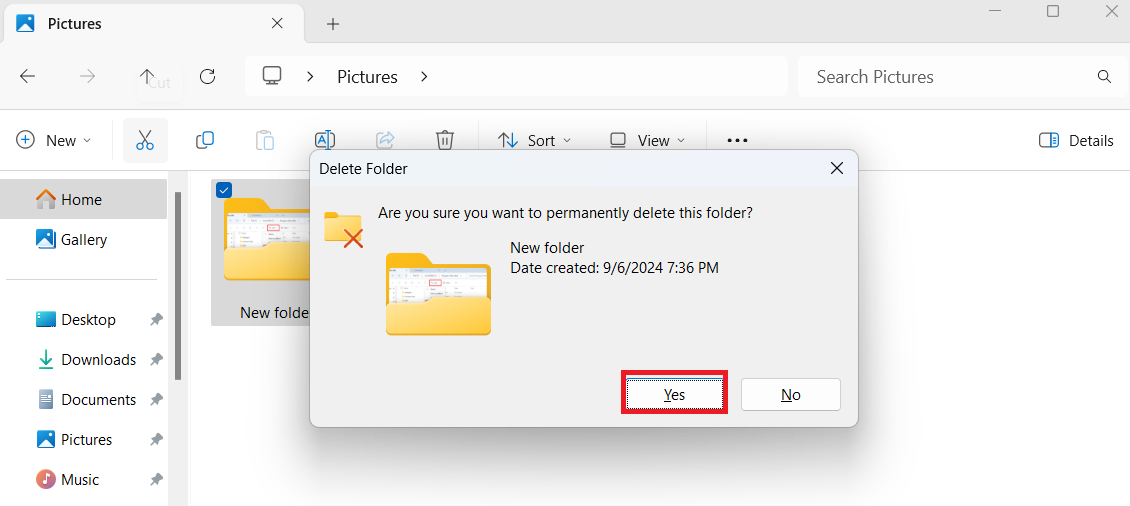Click the search magnifier icon

point(1103,76)
